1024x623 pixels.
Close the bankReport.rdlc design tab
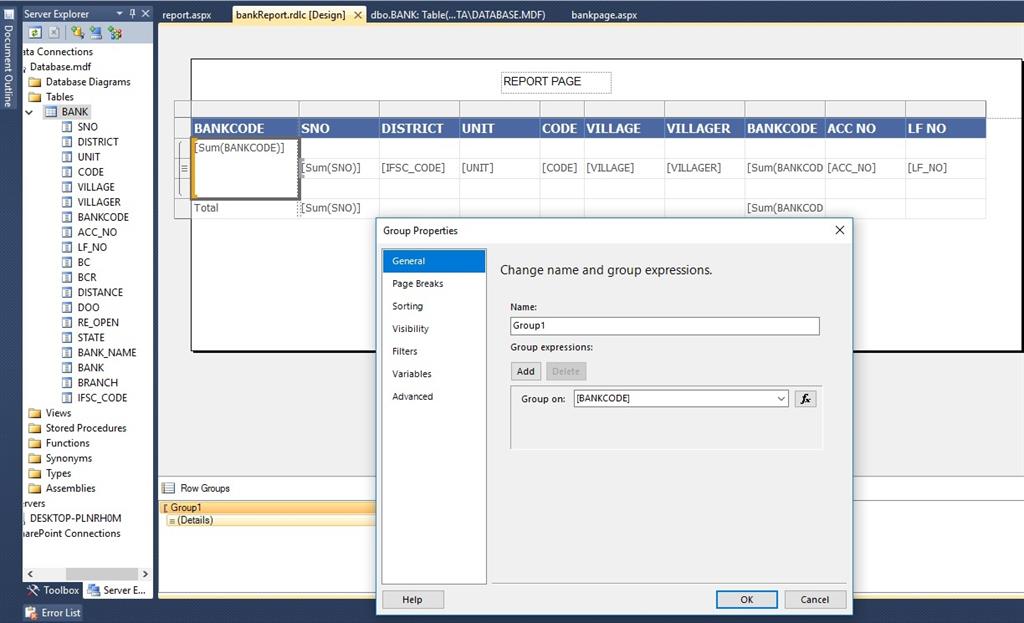point(358,15)
